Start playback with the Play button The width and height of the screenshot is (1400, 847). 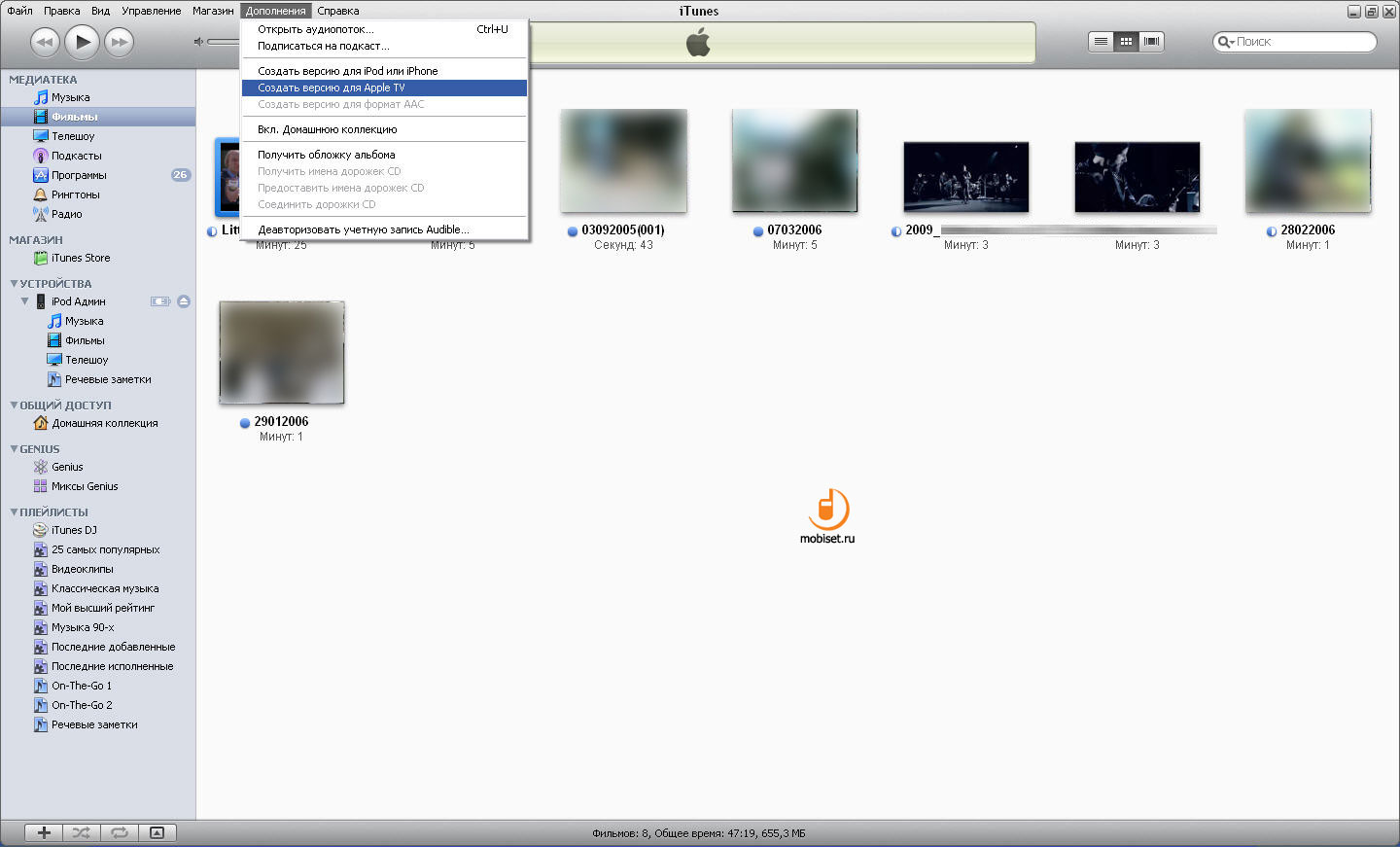pyautogui.click(x=83, y=42)
